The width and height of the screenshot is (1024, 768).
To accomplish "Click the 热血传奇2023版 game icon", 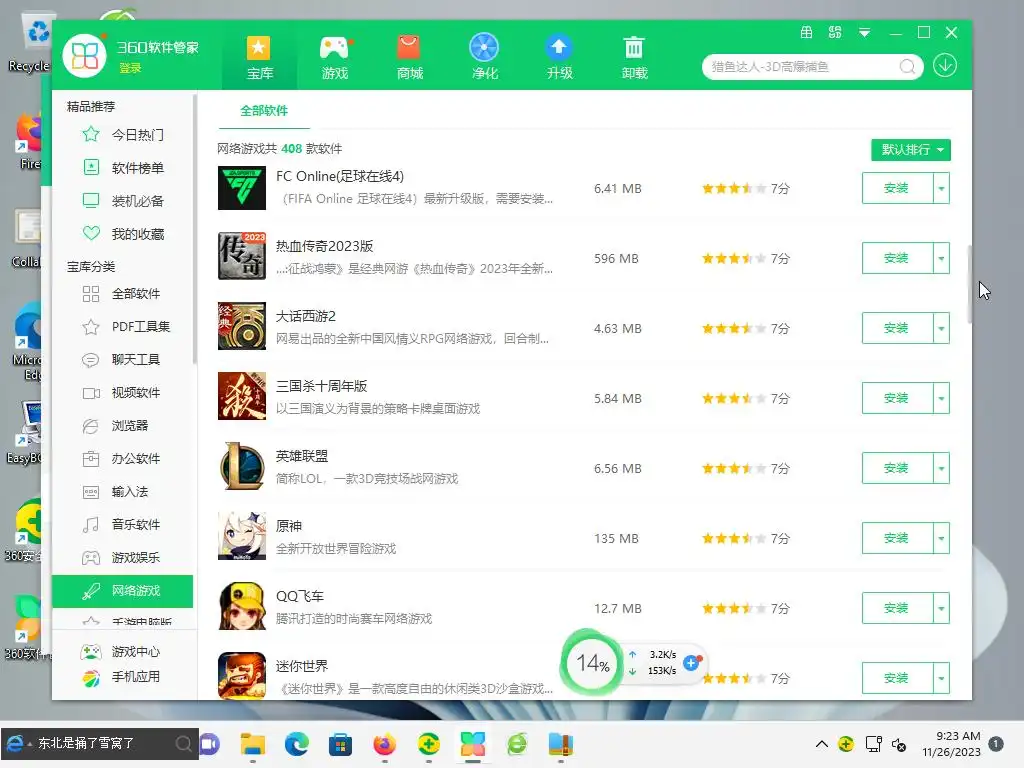I will (242, 255).
